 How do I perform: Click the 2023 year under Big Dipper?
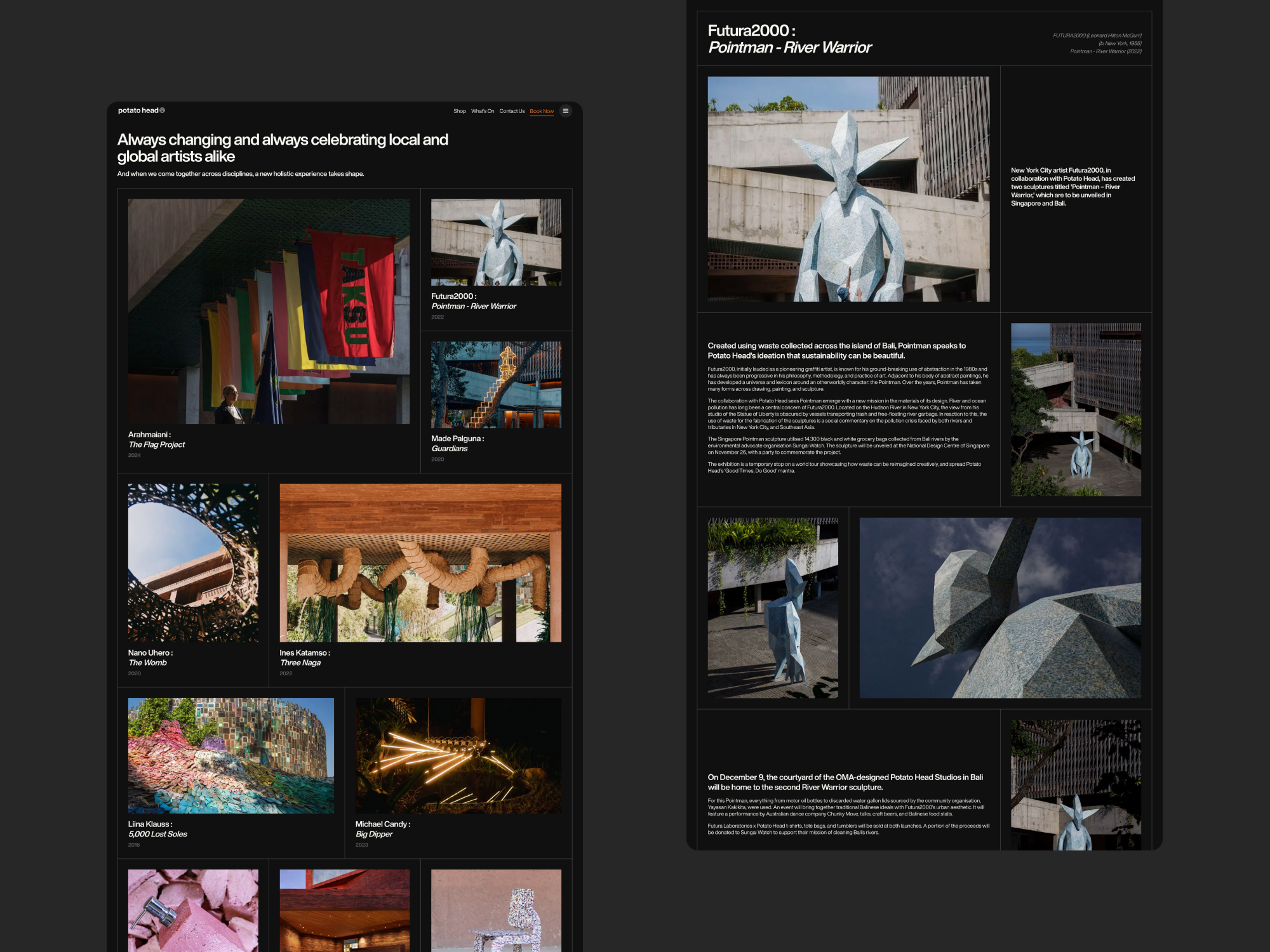pos(362,845)
